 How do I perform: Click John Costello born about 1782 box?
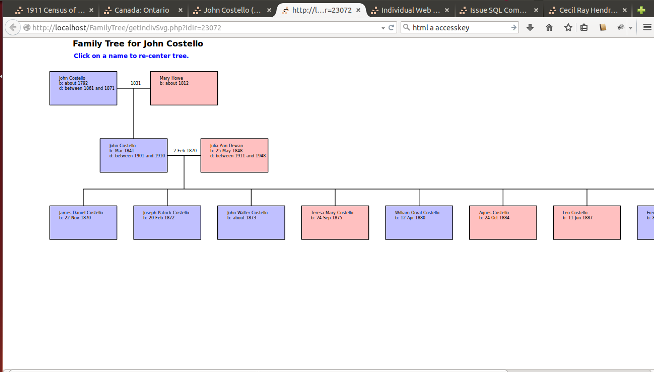83,88
